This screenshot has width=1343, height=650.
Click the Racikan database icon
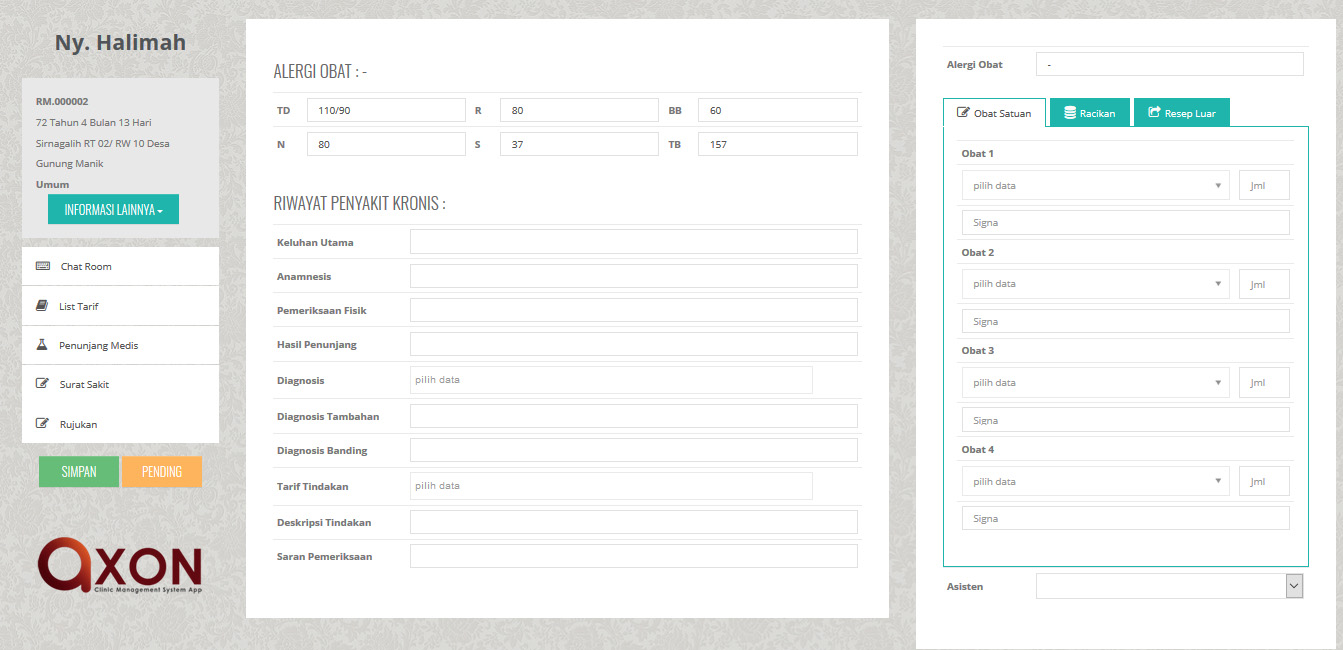(1070, 113)
